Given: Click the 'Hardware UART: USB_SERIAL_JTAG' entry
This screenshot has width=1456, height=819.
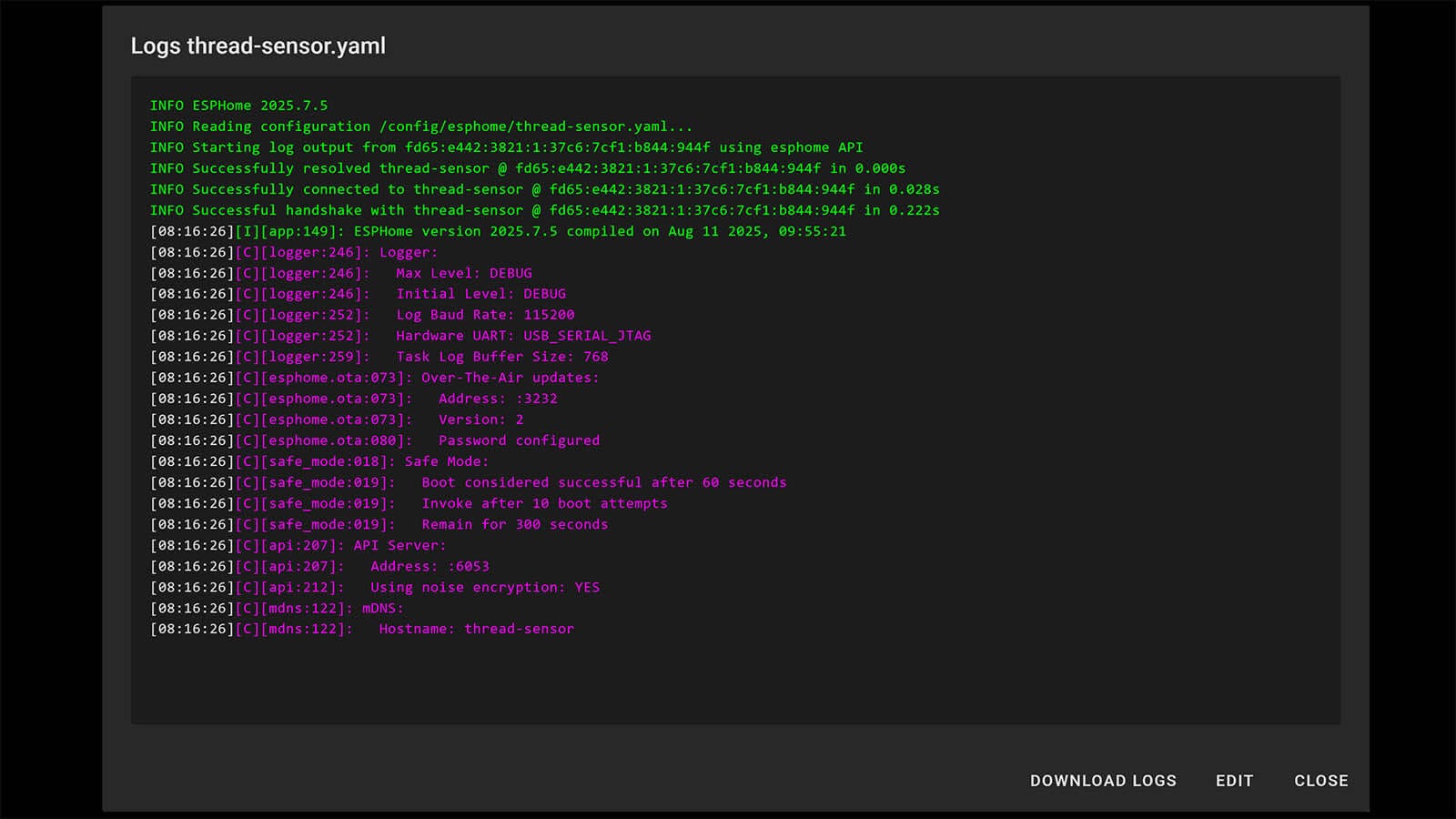Looking at the screenshot, I should tap(522, 336).
